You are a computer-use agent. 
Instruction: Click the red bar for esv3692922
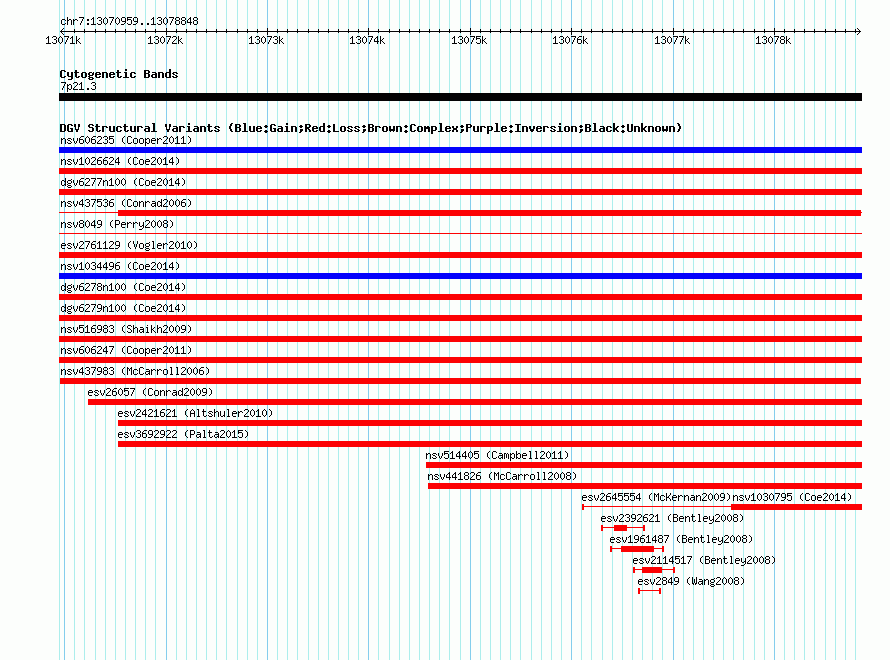490,444
